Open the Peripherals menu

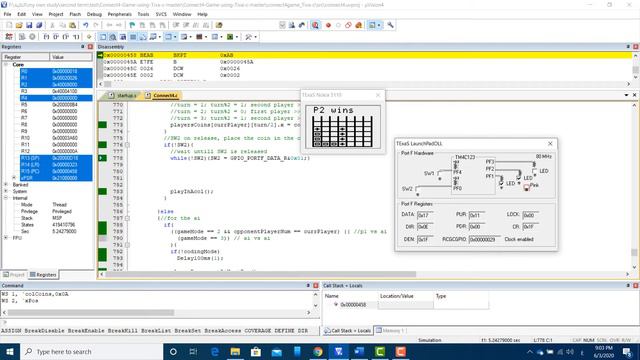(120, 14)
